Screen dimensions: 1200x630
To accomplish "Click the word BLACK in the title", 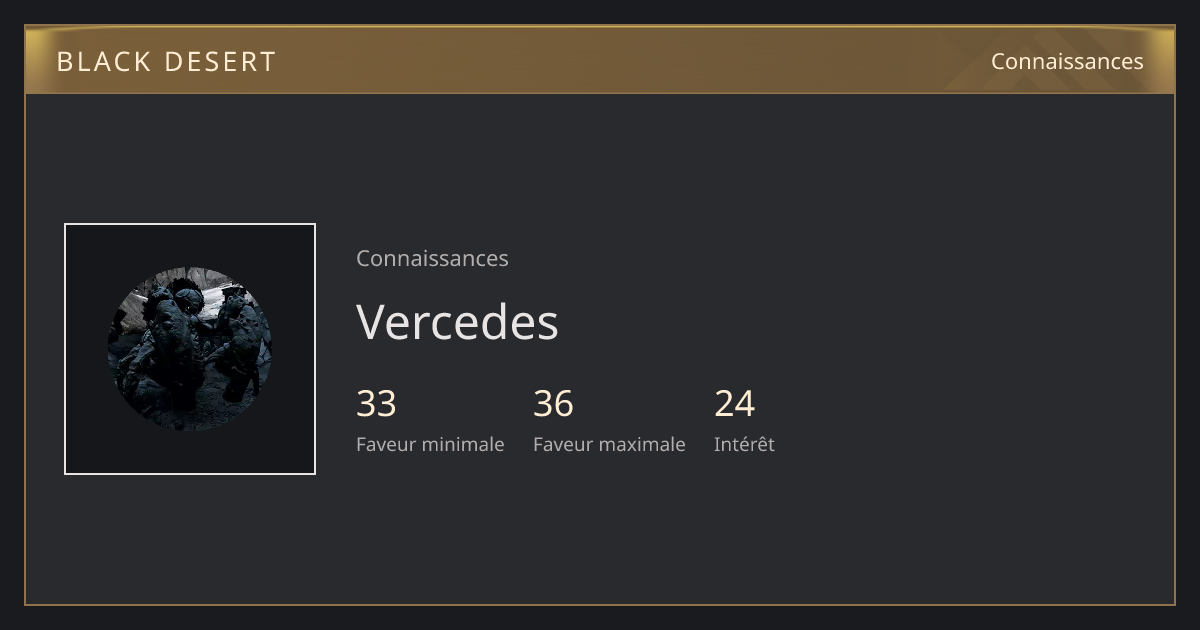I will click(x=103, y=62).
